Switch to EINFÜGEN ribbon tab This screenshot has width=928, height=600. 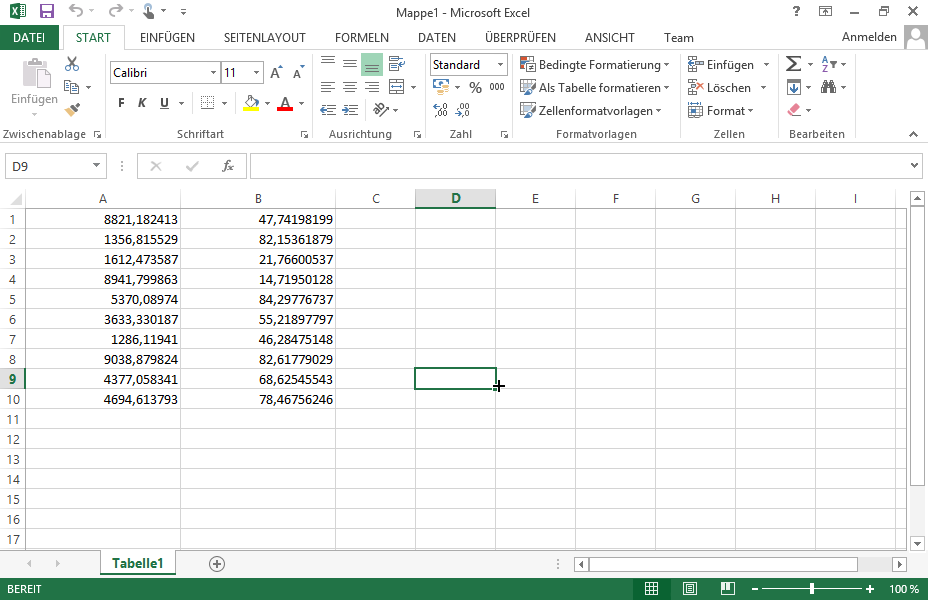tap(167, 37)
